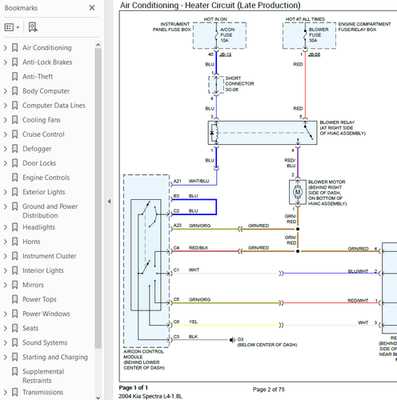Click the bookmarks panel scrollbar thumb
The image size is (397, 400).
[x=98, y=198]
